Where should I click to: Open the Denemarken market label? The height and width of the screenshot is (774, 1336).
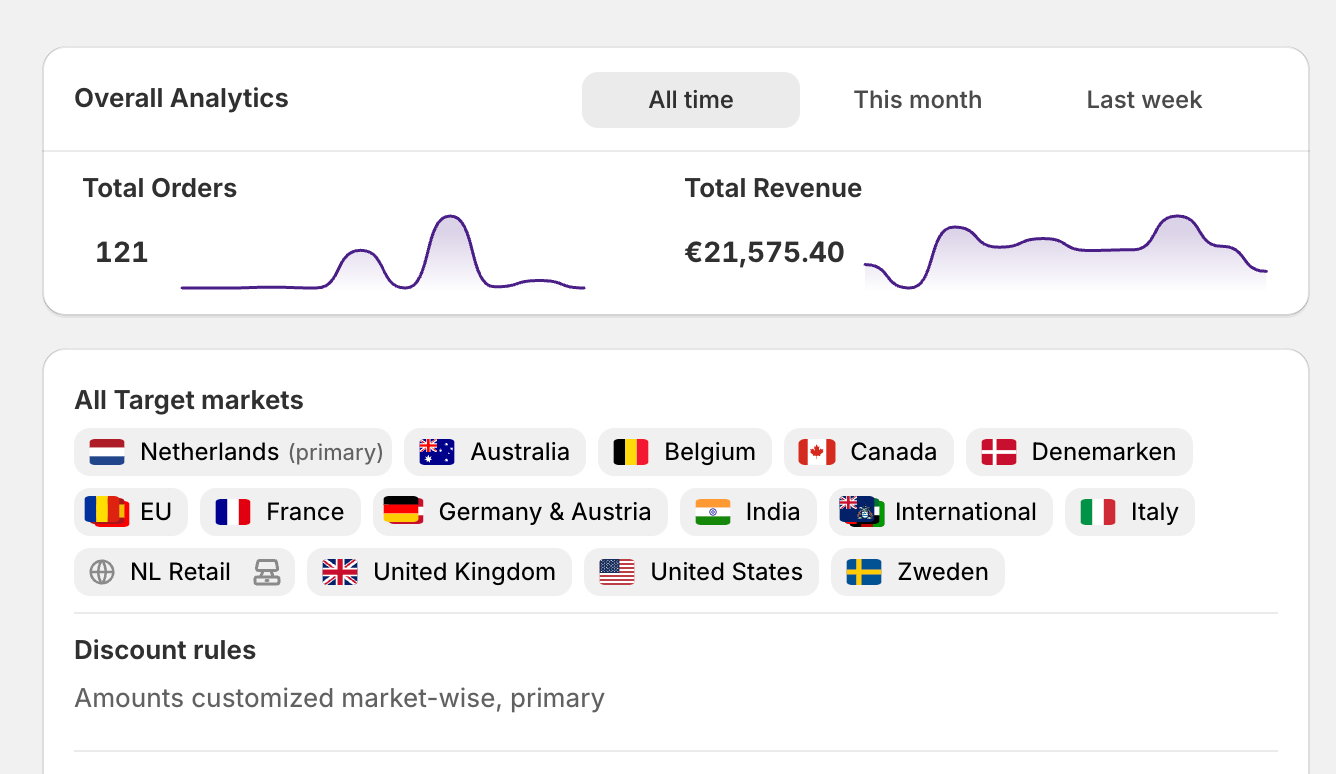pos(1104,452)
